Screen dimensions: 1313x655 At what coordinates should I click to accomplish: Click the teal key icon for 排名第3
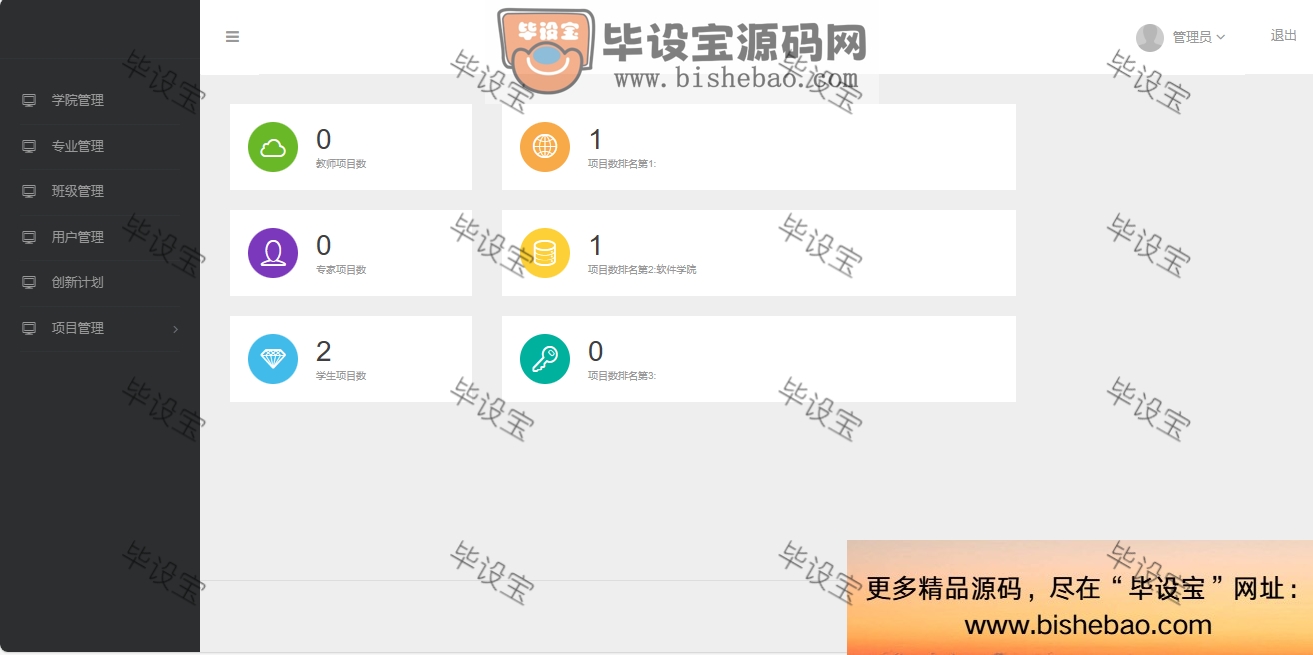coord(545,359)
